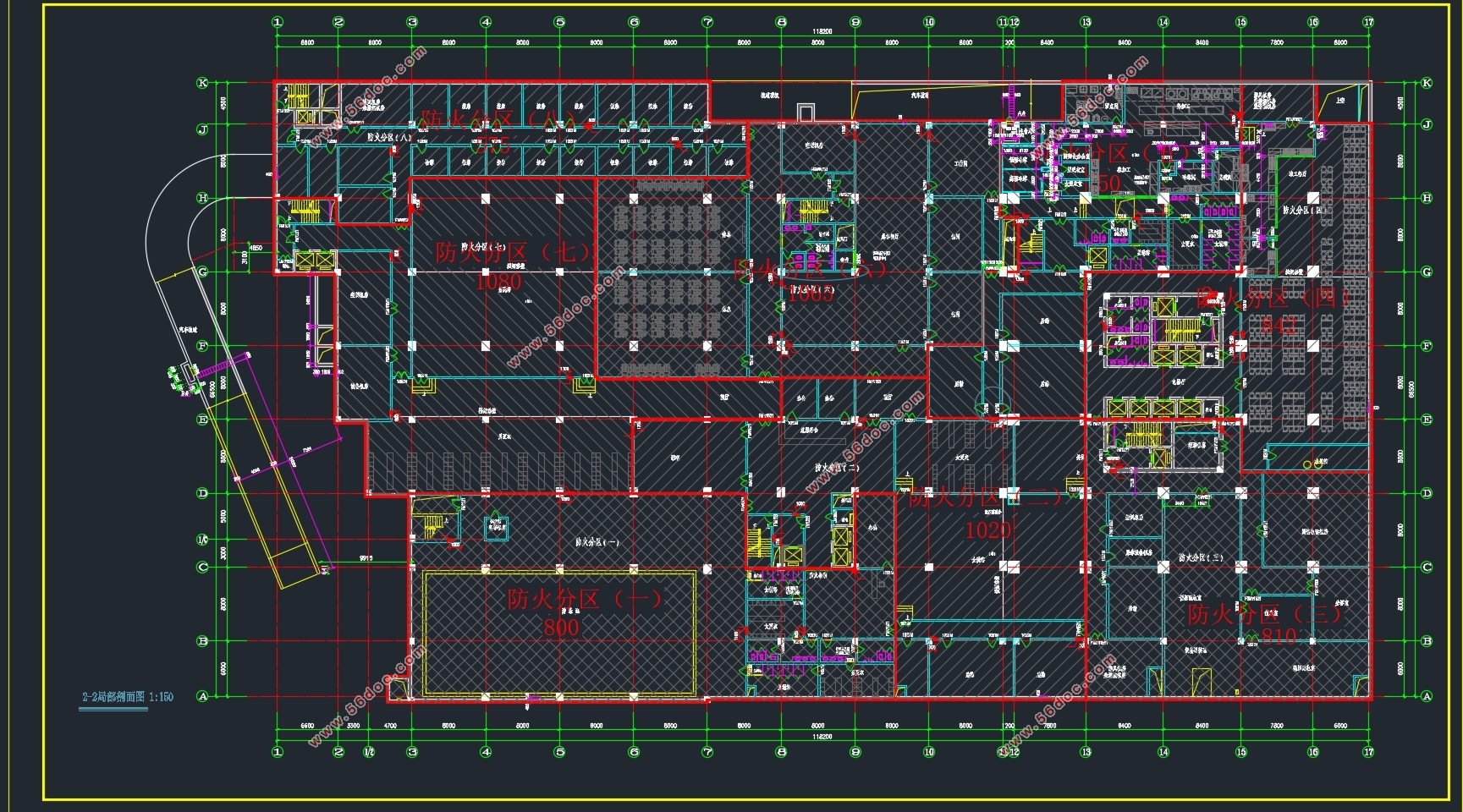1463x812 pixels.
Task: Click grid bubble 1/2 in bottom axis row
Action: (x=369, y=752)
